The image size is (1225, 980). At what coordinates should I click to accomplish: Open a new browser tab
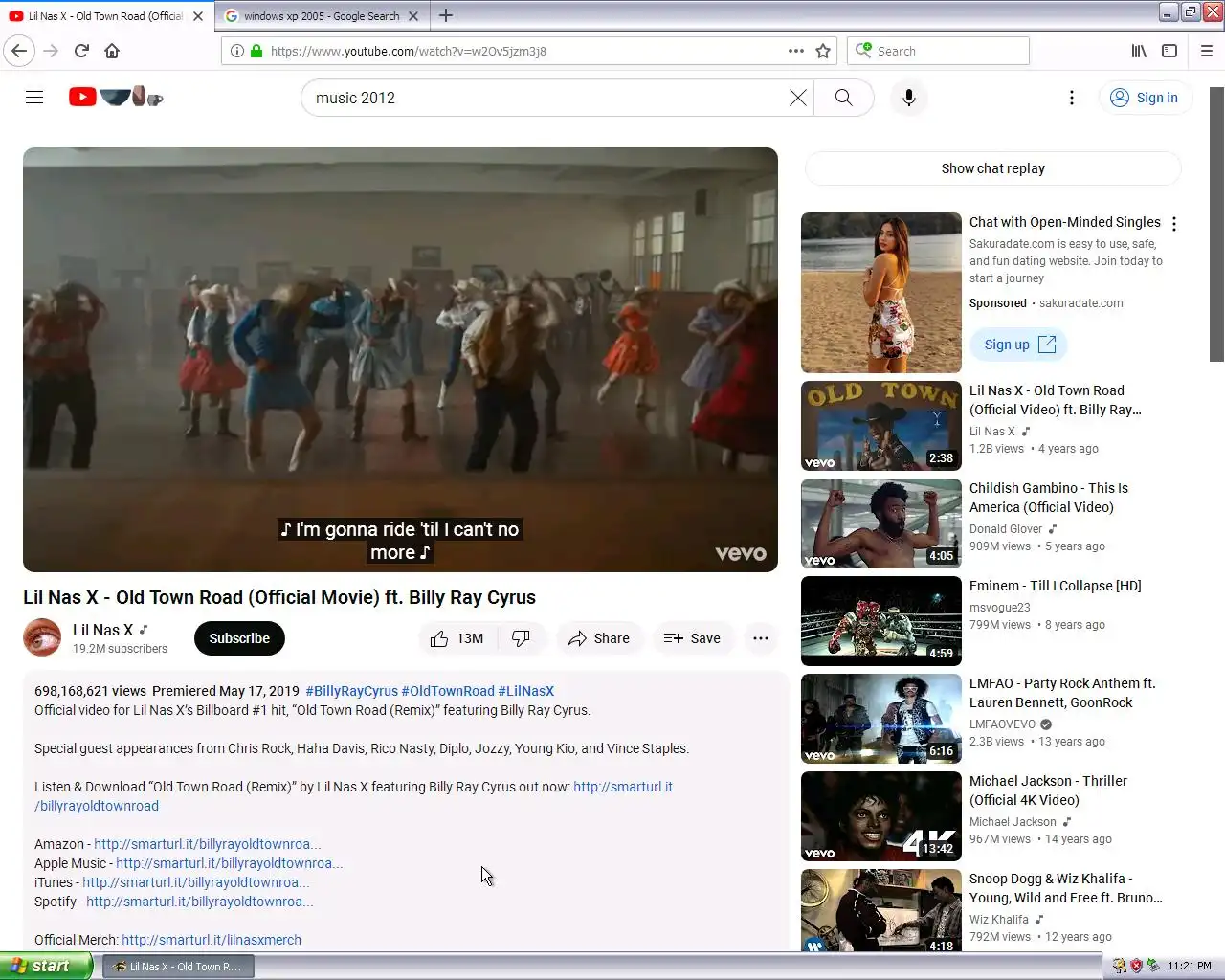click(x=446, y=15)
